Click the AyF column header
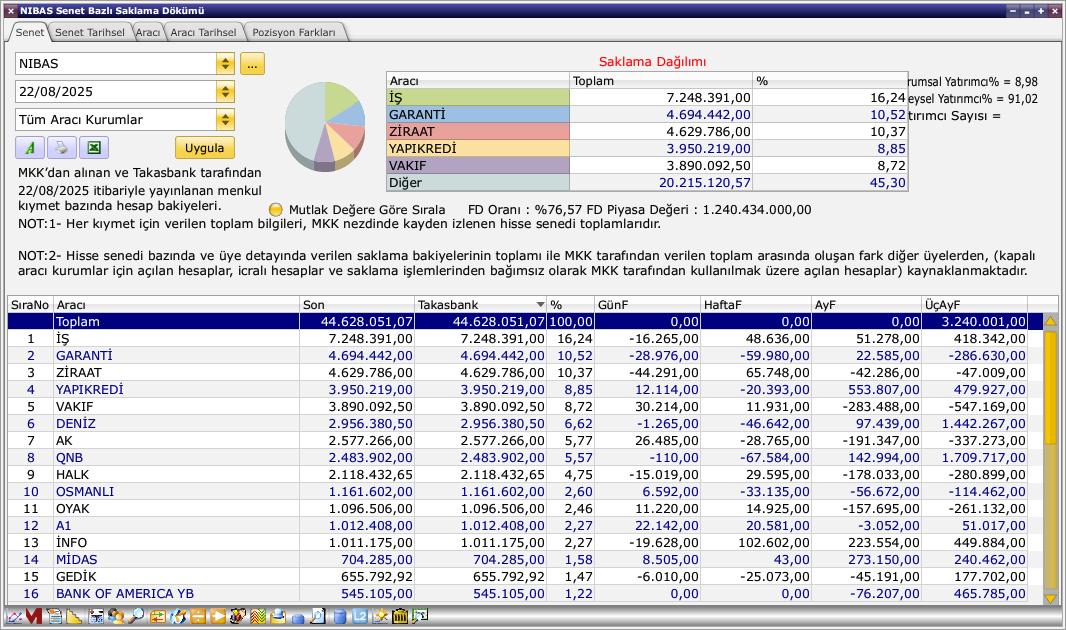 (866, 304)
